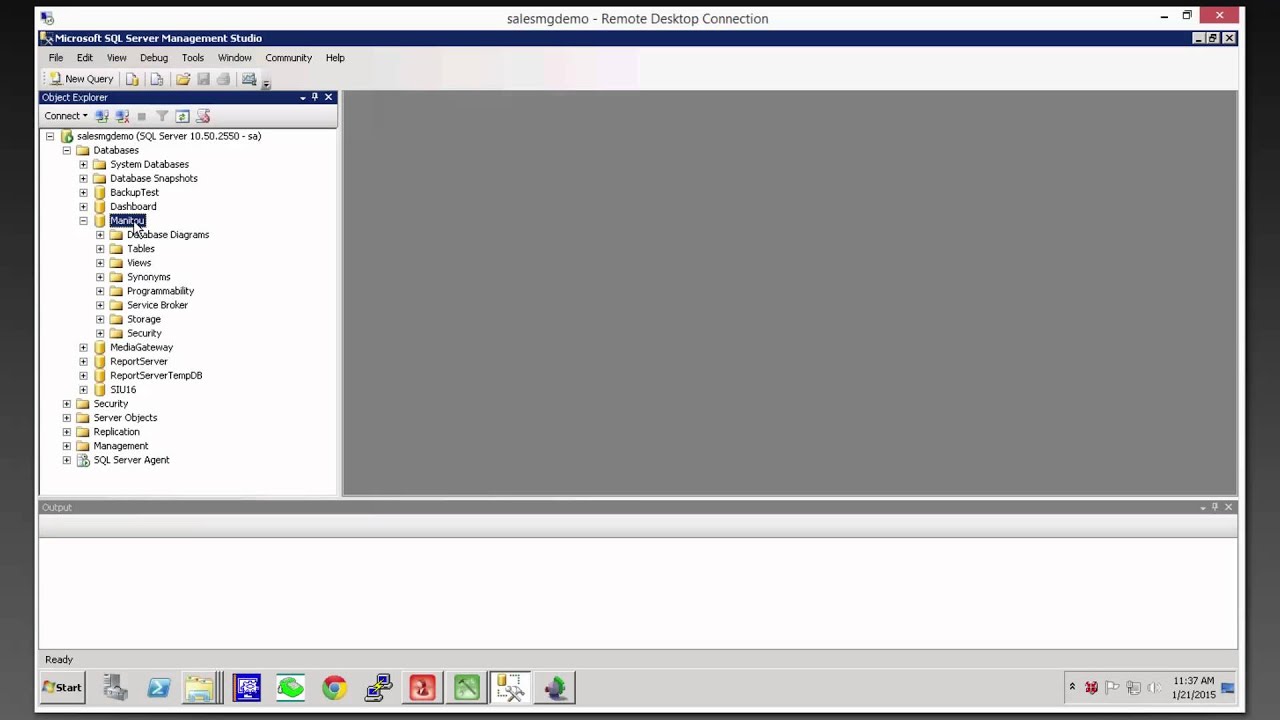Expand the Tables folder under Manitou
Viewport: 1280px width, 720px height.
click(100, 248)
